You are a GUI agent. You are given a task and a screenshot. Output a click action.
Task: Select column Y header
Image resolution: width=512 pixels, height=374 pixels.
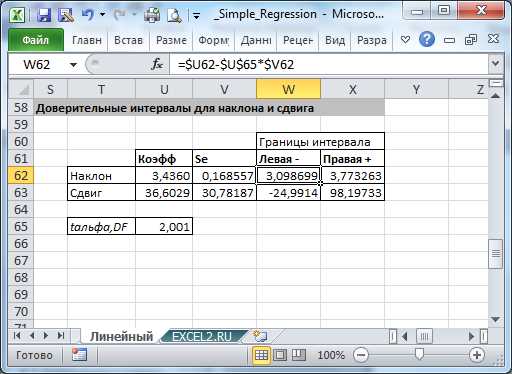point(416,89)
